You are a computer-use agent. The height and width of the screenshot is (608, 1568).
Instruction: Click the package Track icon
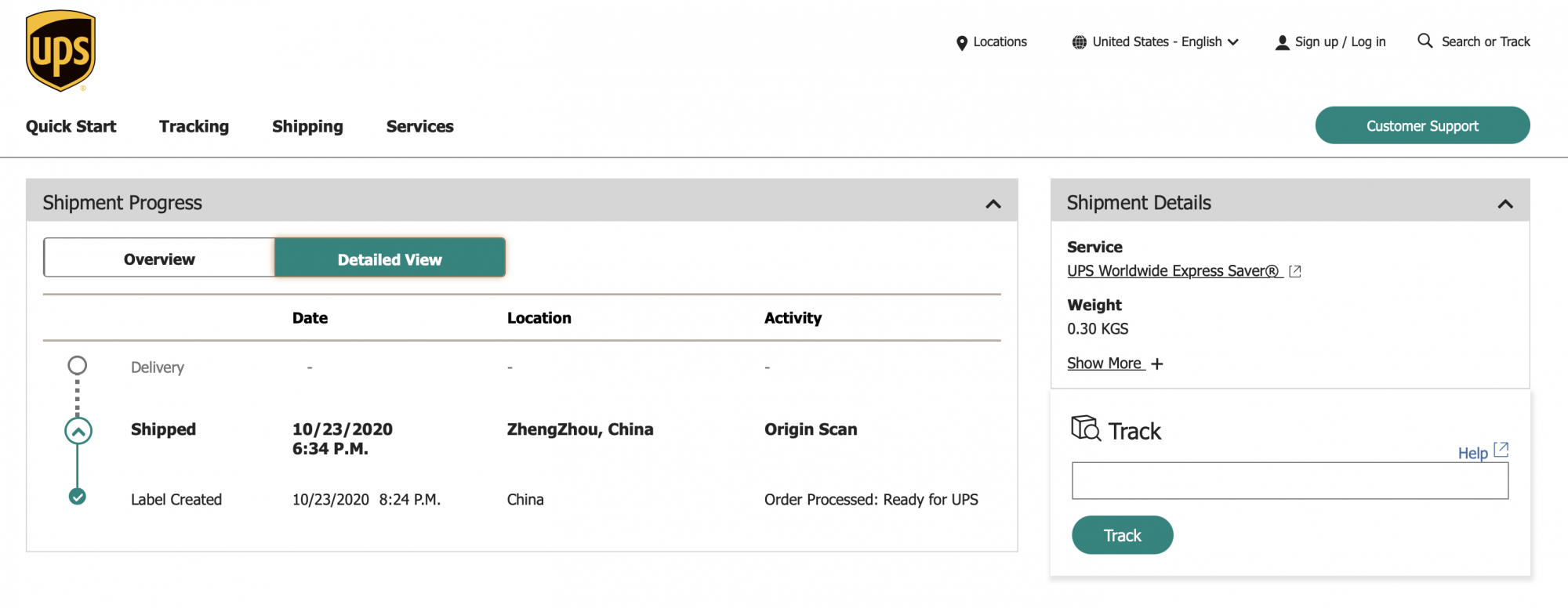(1086, 428)
